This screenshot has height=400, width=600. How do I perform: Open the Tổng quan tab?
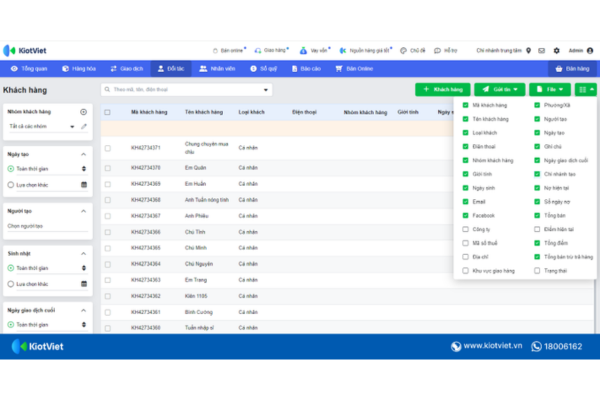pyautogui.click(x=29, y=69)
